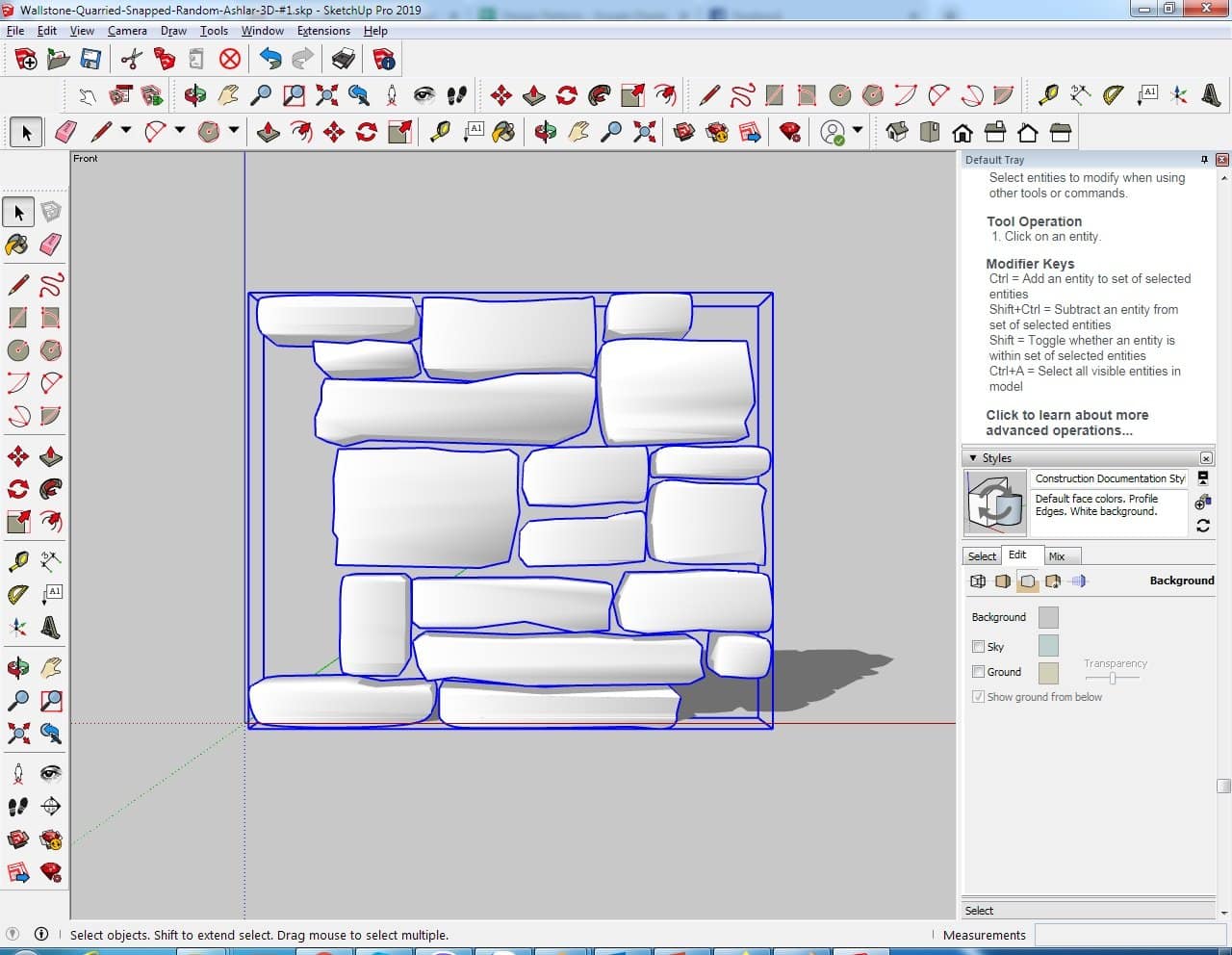1232x955 pixels.
Task: Click the Print icon in toolbar
Action: point(344,60)
